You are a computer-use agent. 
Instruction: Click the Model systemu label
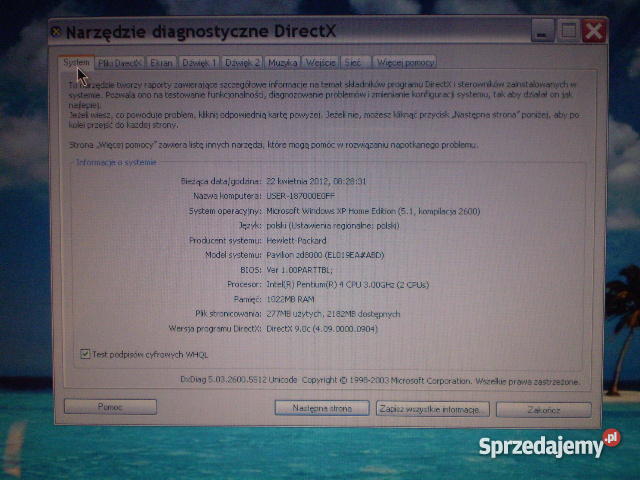pos(233,256)
